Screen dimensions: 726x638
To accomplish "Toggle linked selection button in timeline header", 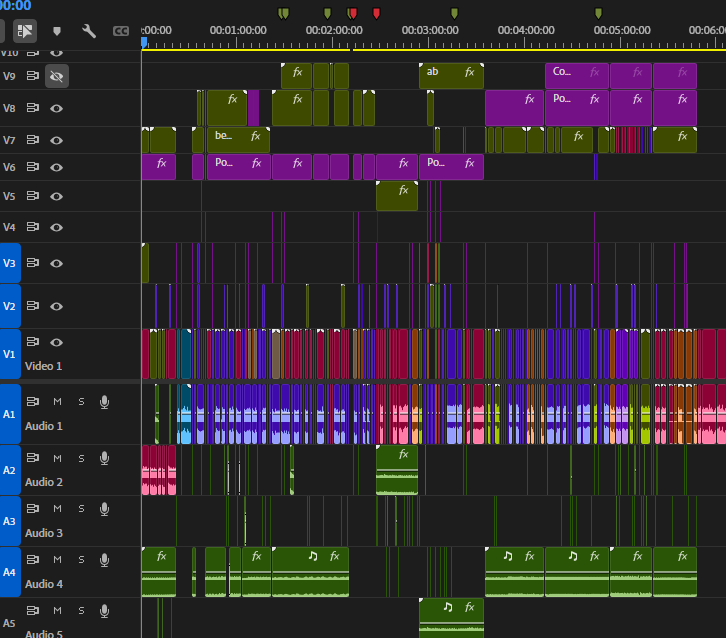I will click(25, 31).
